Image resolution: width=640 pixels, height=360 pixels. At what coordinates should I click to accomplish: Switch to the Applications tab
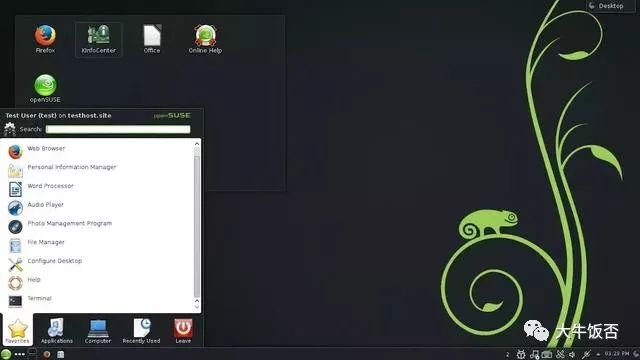tap(57, 331)
